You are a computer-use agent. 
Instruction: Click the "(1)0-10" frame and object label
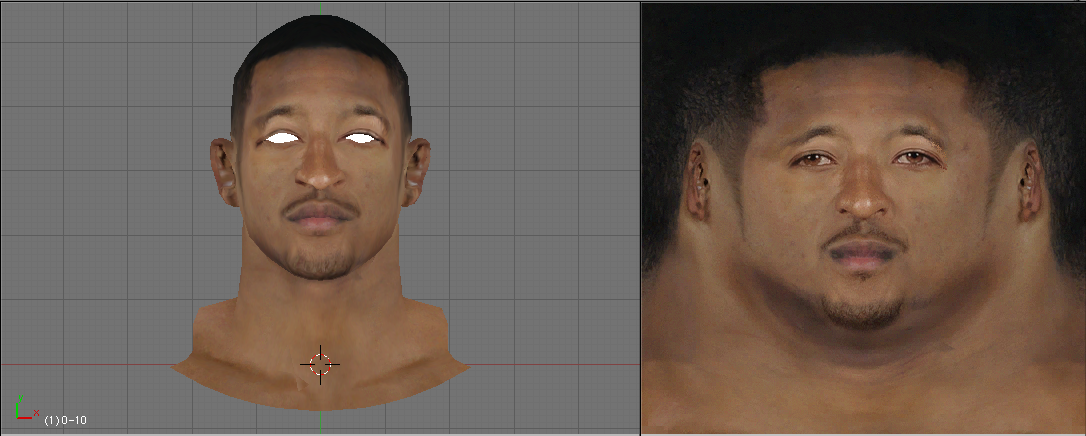tap(65, 420)
